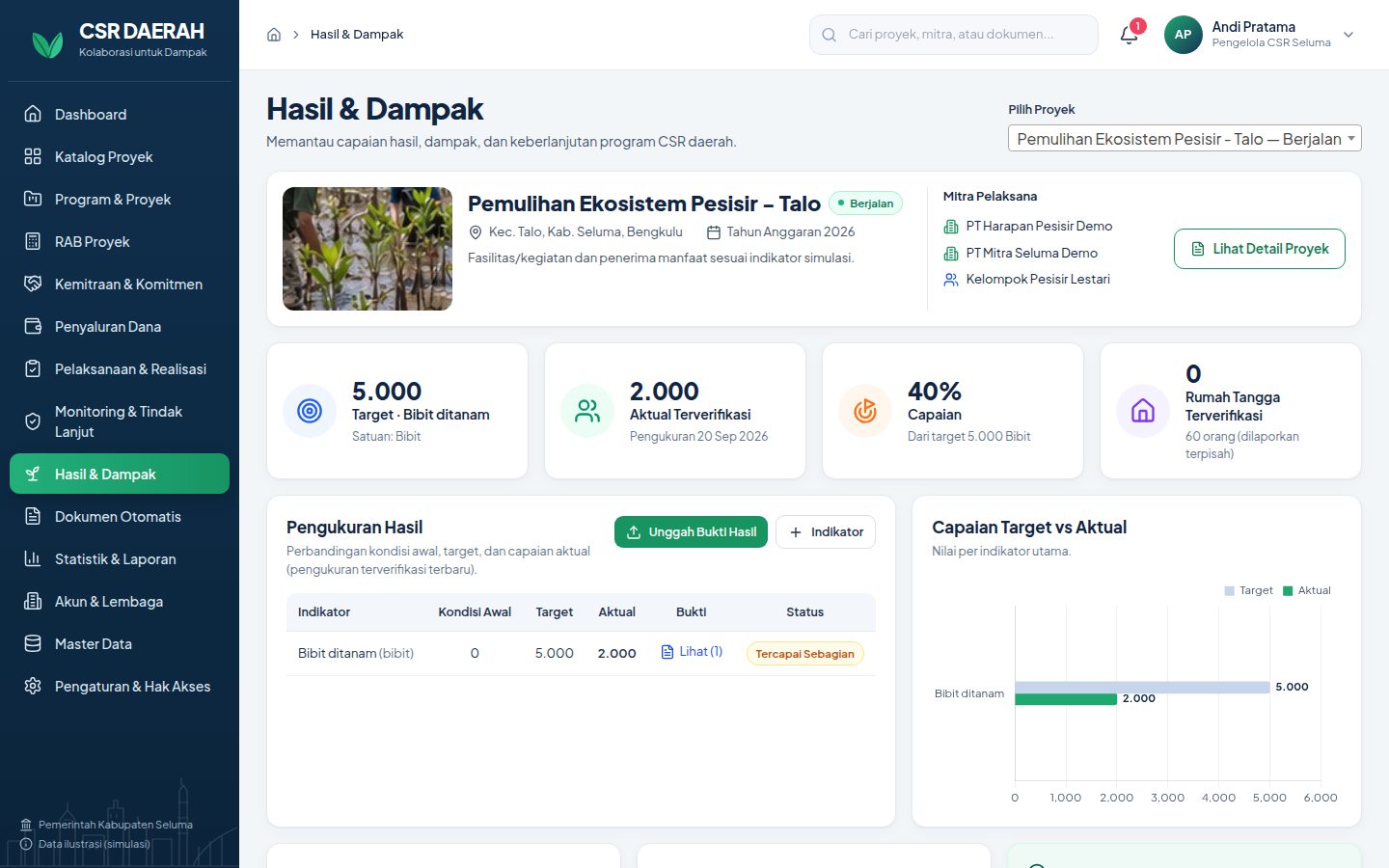The image size is (1389, 868).
Task: Click the Statistik & Laporan chart icon
Action: point(33,558)
